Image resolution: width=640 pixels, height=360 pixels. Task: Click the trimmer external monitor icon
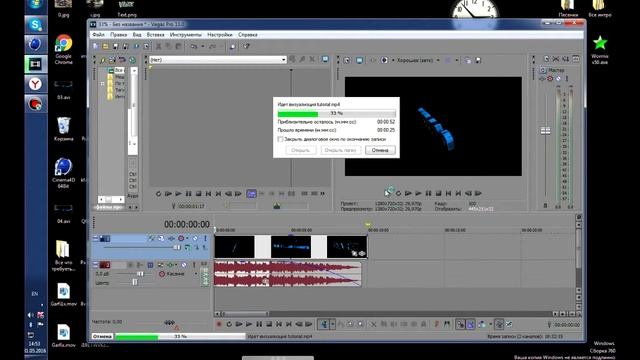[x=325, y=60]
